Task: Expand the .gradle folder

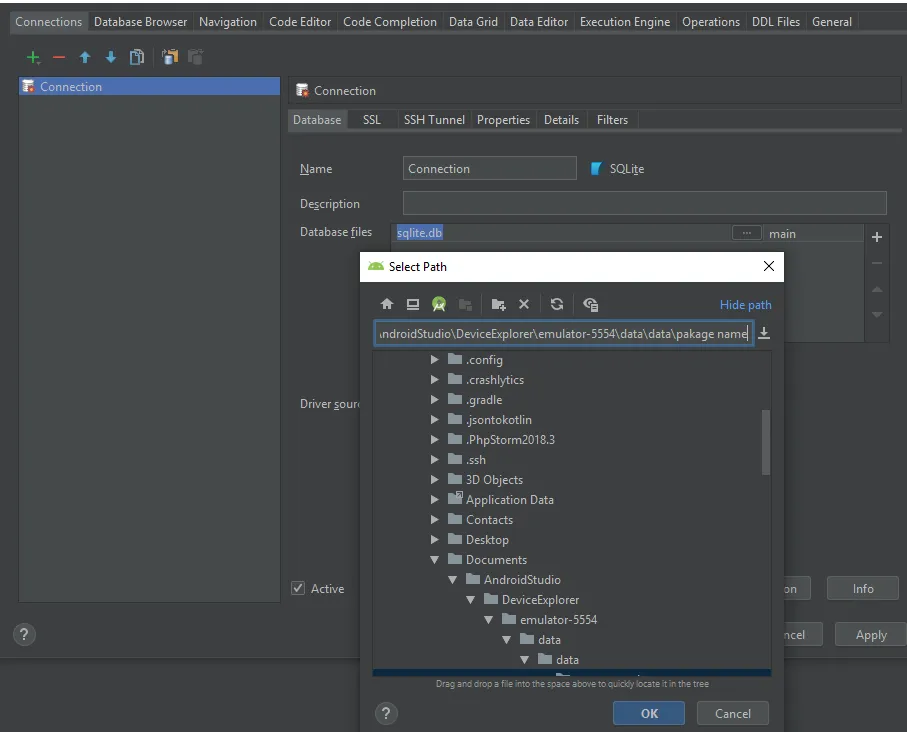Action: (x=434, y=400)
